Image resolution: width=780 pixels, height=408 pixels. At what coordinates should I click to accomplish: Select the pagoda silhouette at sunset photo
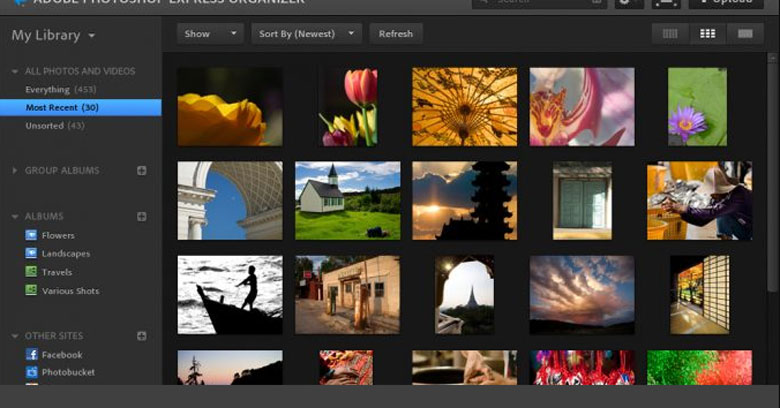[x=465, y=201]
